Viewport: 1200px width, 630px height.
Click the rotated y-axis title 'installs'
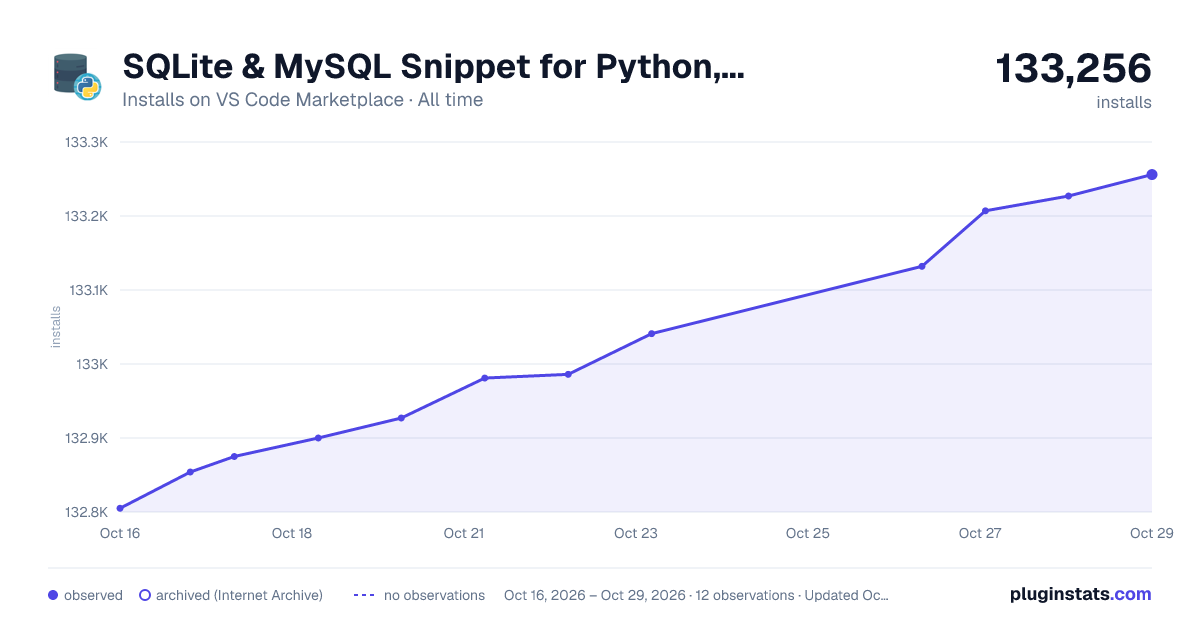pos(56,327)
